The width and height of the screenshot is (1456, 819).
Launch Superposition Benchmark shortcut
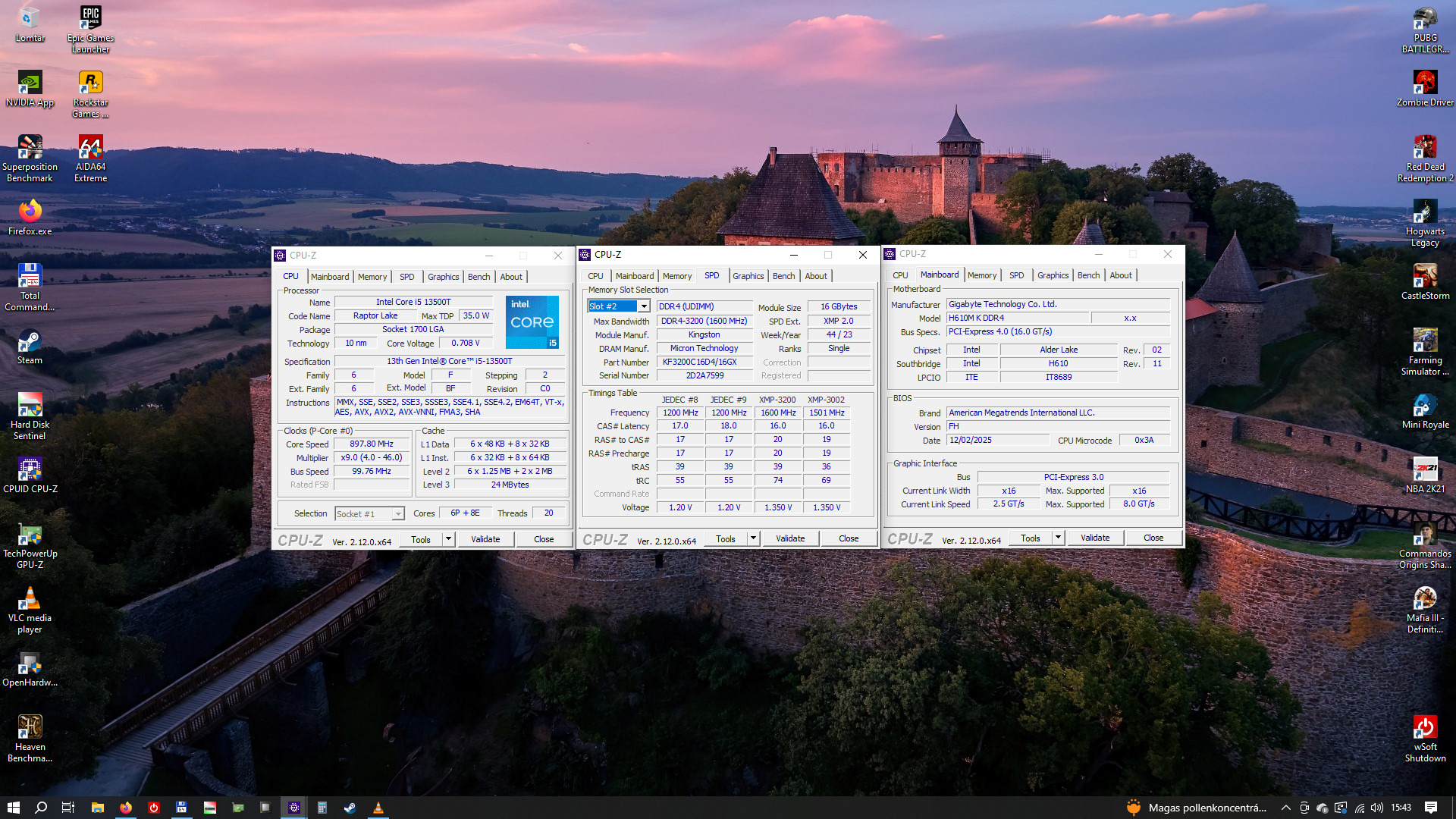coord(30,147)
